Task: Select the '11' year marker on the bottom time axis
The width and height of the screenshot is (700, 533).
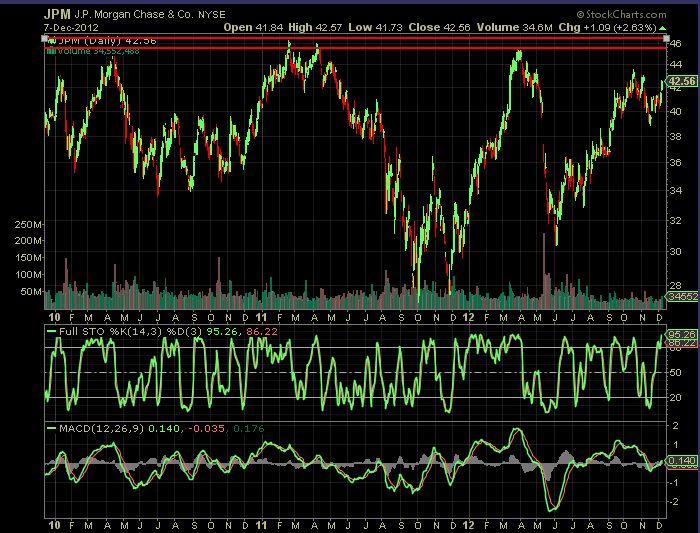Action: pos(259,524)
